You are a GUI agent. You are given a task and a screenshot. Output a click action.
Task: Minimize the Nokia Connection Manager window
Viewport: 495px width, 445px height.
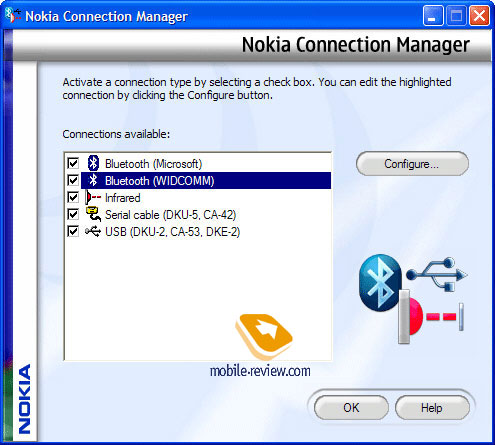pos(433,16)
